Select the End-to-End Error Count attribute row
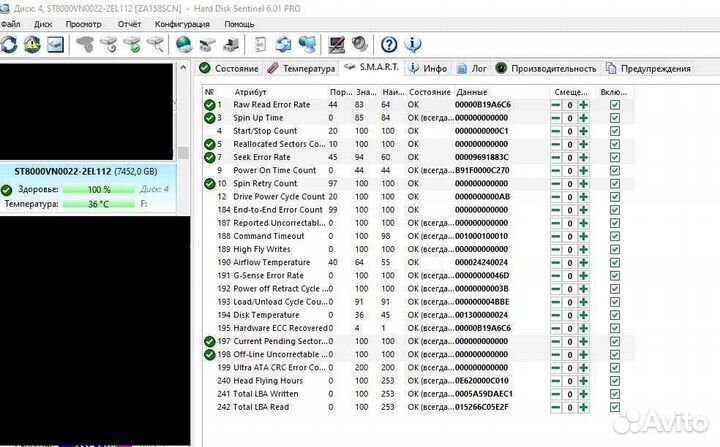The image size is (720, 447). tap(418, 210)
